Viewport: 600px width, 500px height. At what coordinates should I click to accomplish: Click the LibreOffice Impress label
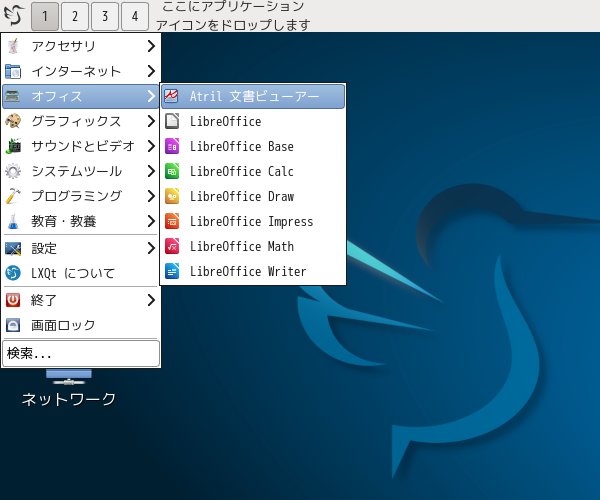pyautogui.click(x=251, y=221)
